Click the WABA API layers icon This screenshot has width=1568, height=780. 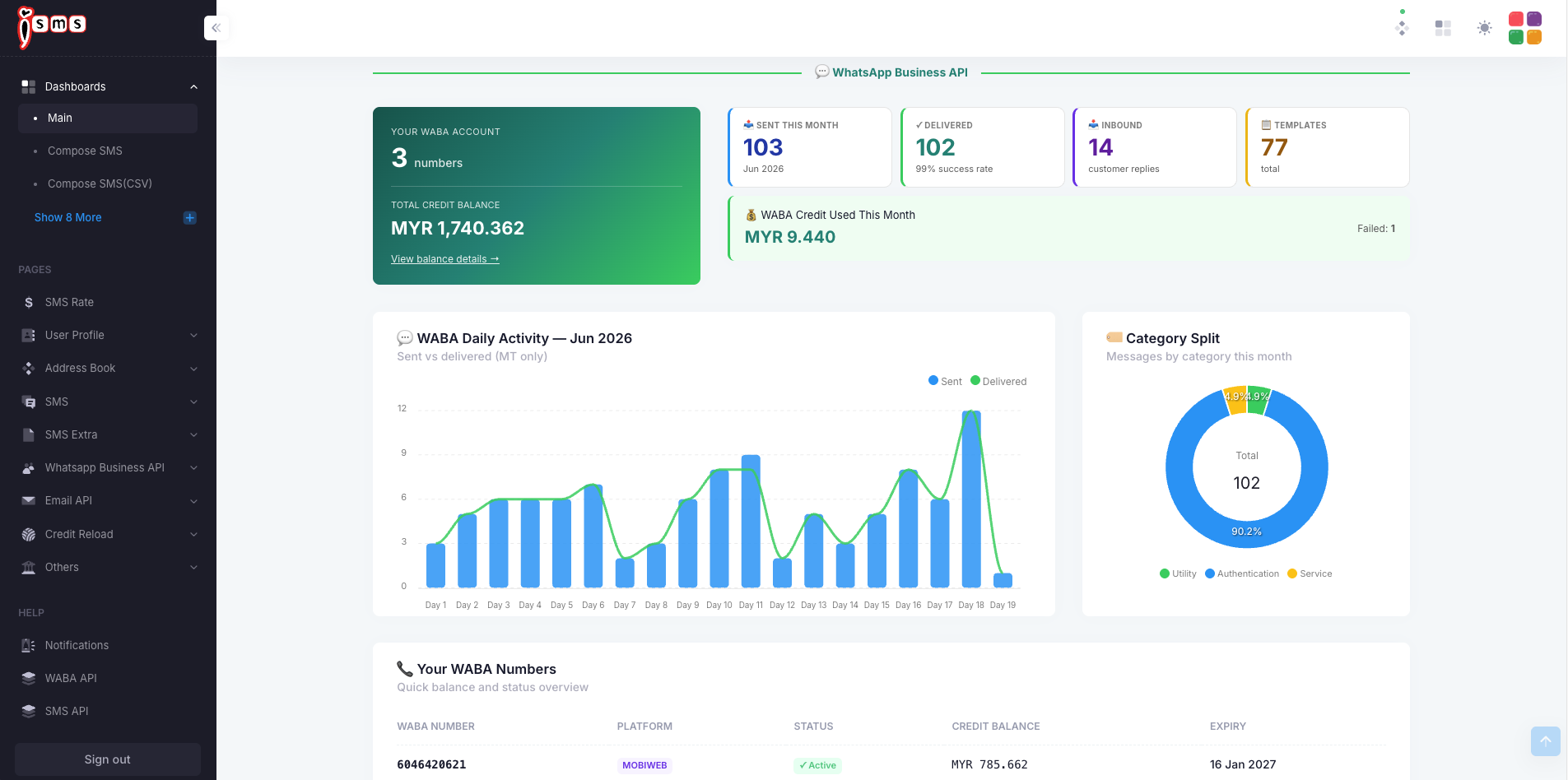click(29, 679)
